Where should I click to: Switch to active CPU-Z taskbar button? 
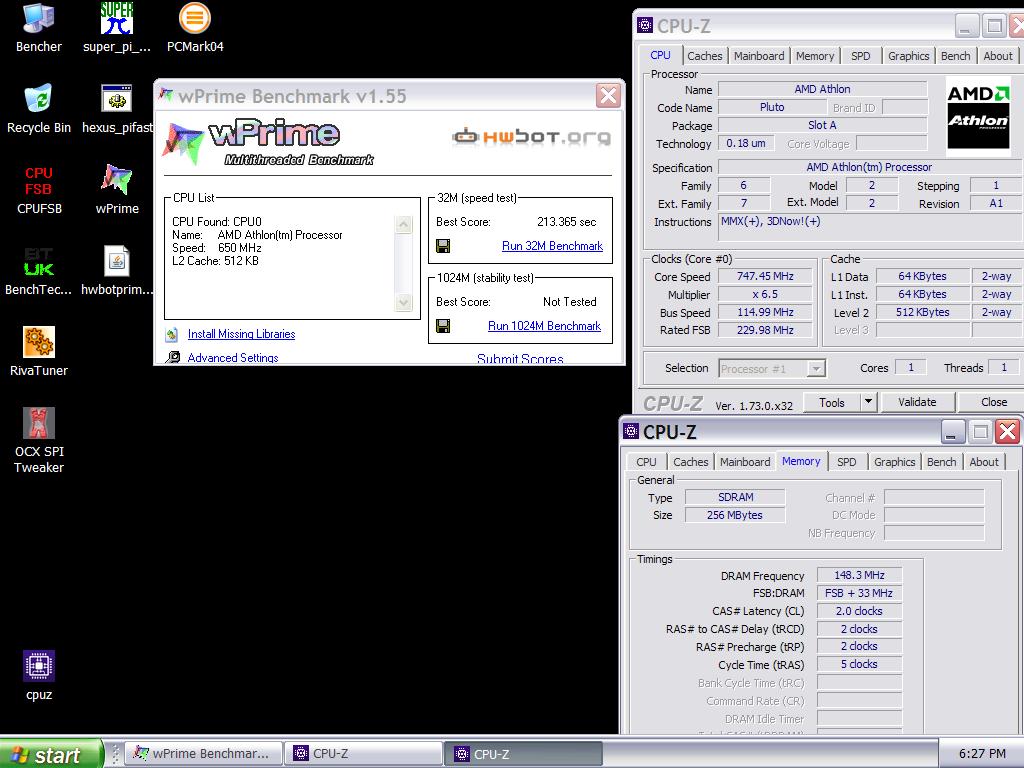pos(524,754)
